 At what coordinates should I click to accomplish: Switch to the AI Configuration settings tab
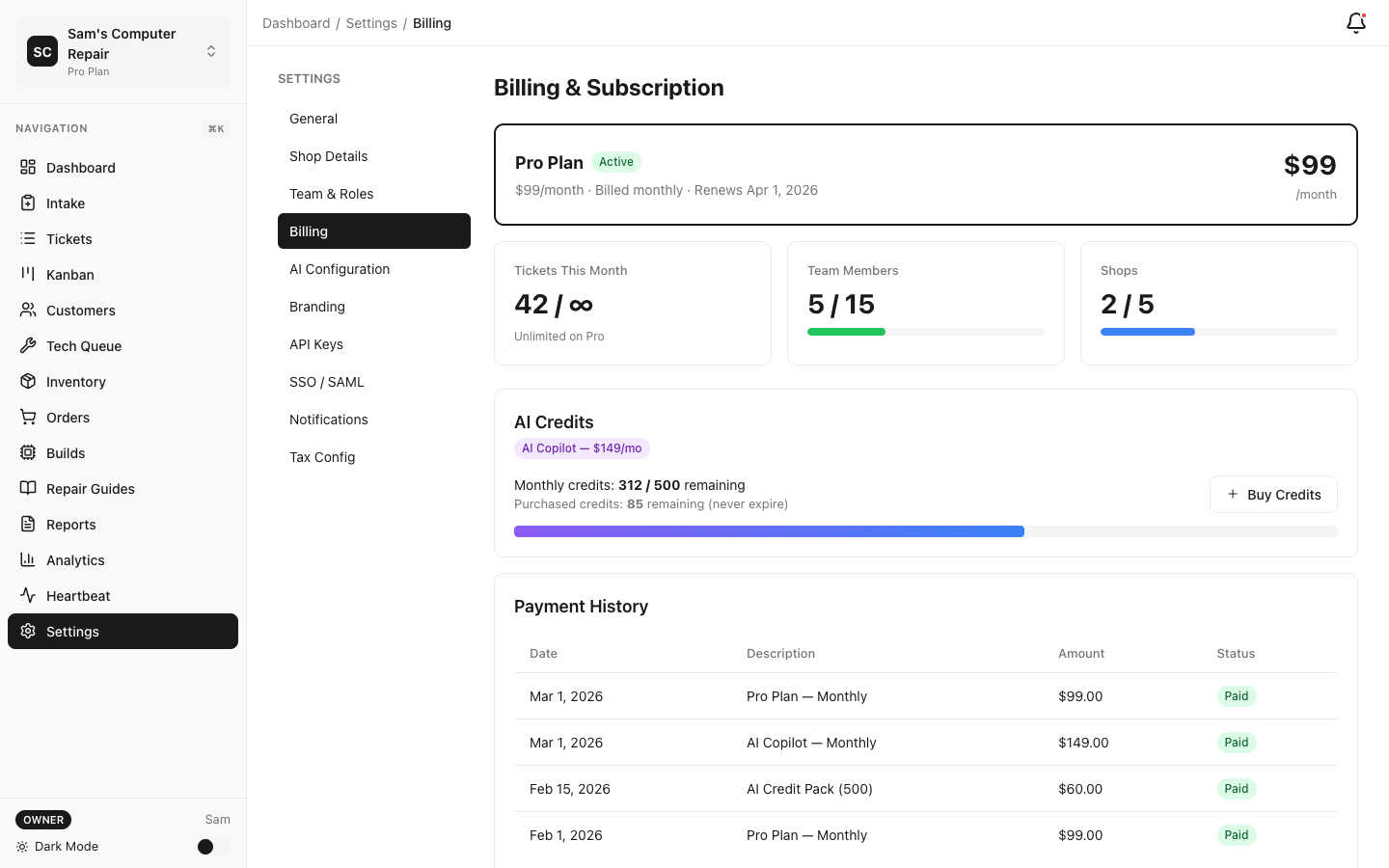340,268
